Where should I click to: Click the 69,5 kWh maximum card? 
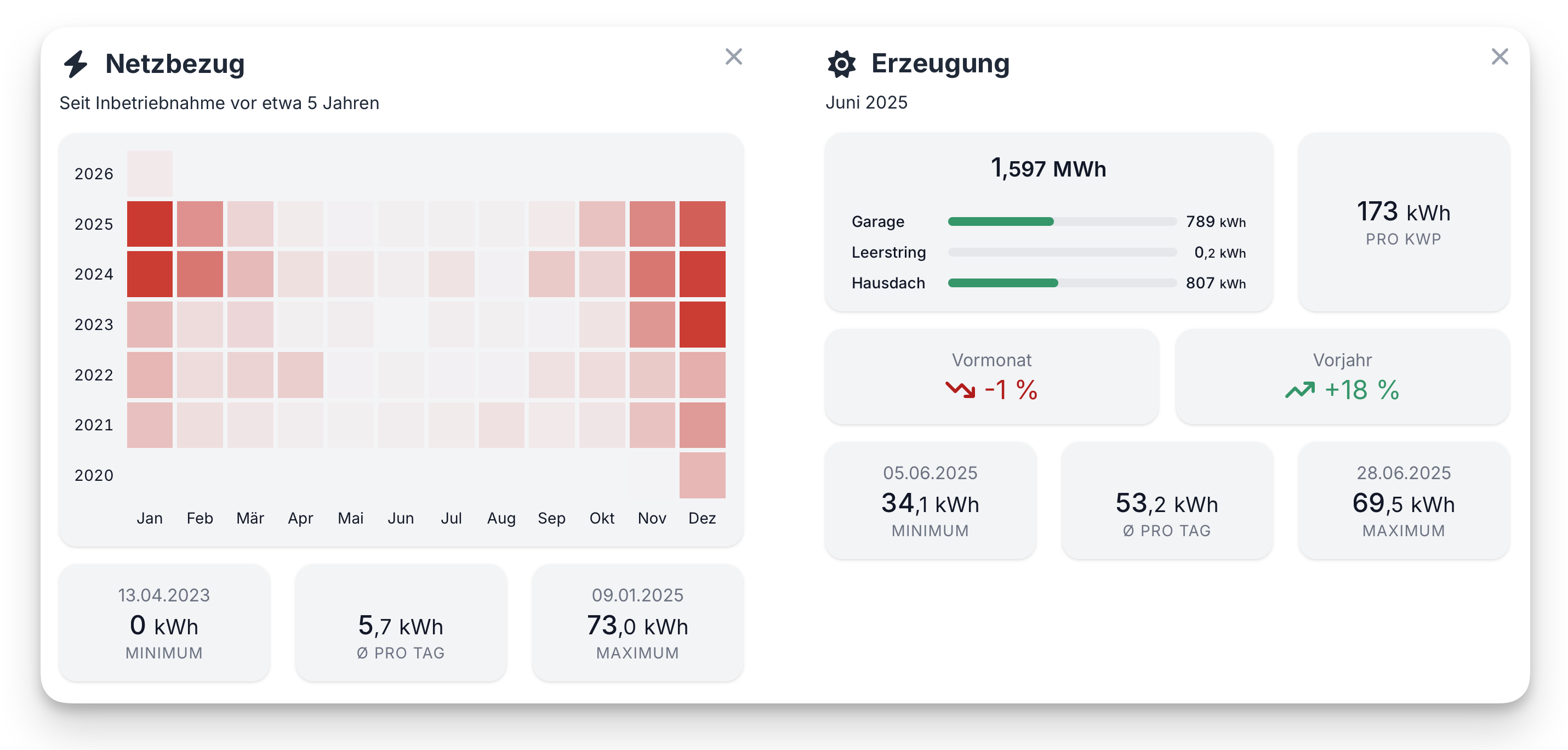point(1403,501)
